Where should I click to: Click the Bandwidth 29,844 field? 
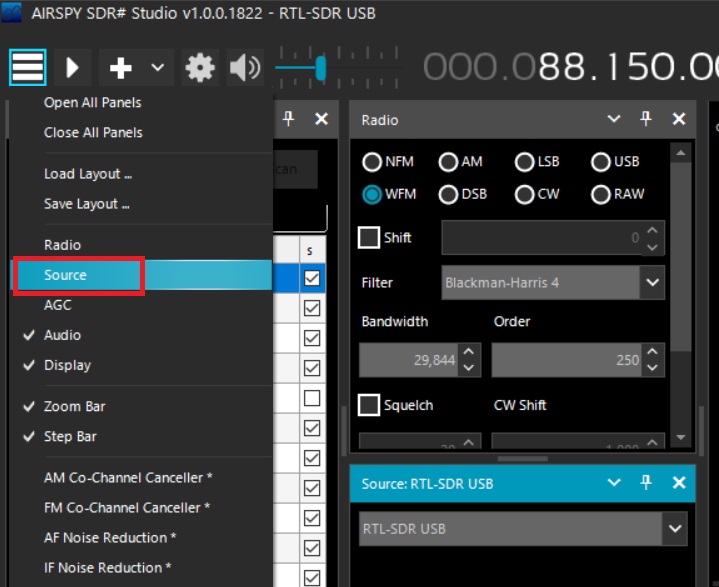(408, 360)
